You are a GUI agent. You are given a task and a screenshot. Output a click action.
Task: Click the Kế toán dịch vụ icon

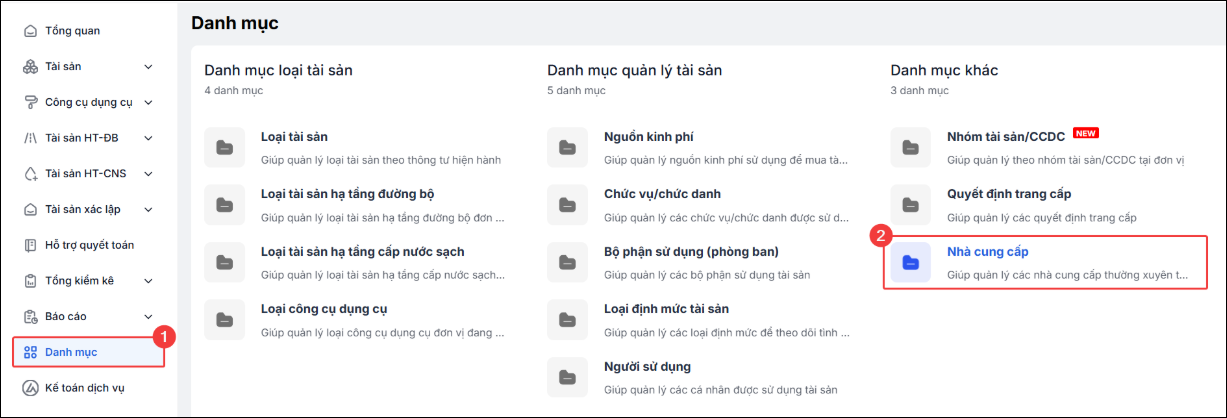31,387
